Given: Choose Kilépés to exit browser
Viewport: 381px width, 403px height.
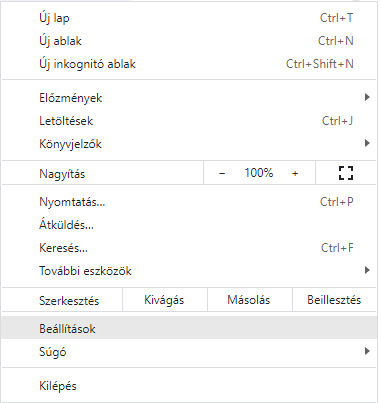Looking at the screenshot, I should pos(189,386).
